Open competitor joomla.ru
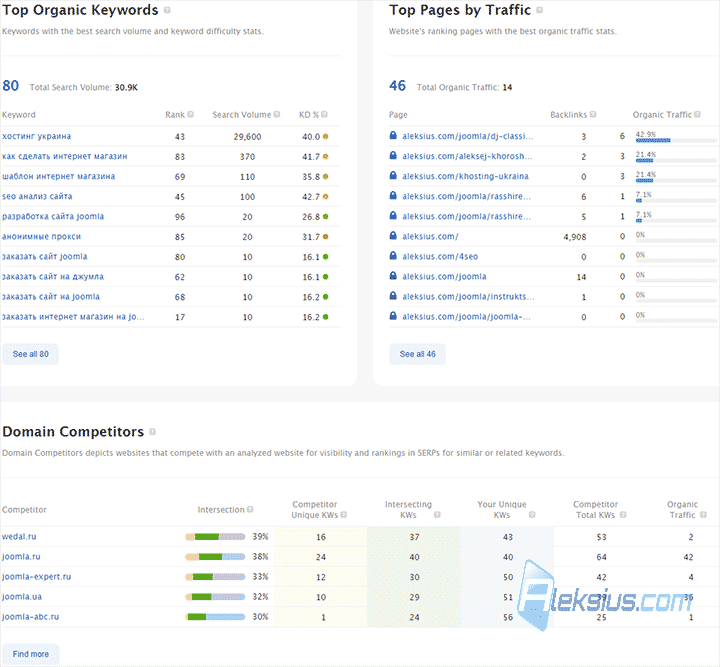The image size is (720, 667). 21,557
